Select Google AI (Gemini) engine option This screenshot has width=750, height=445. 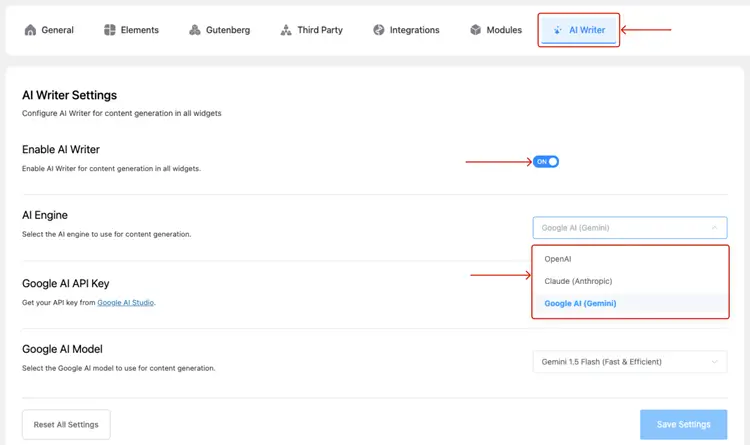tap(630, 303)
